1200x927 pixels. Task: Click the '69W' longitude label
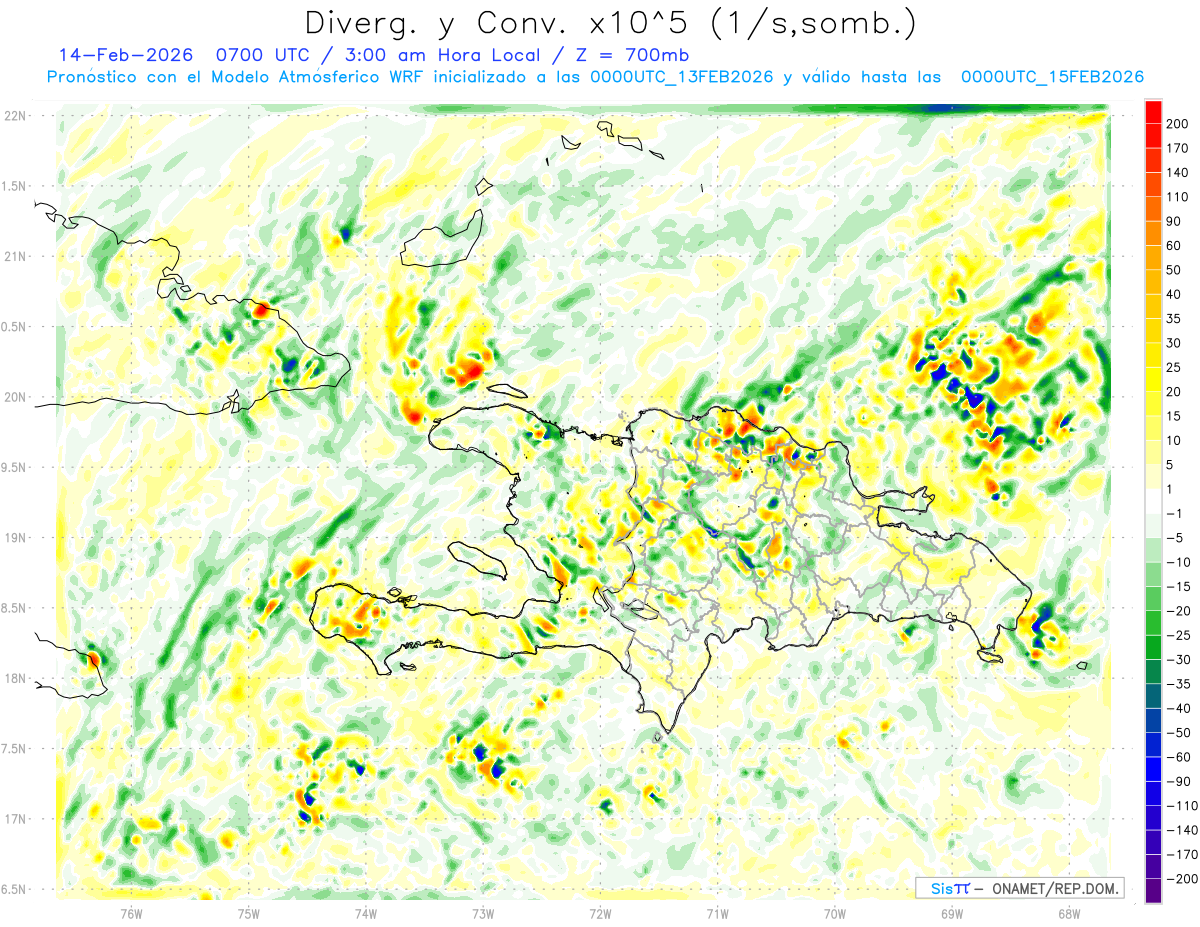click(x=952, y=912)
